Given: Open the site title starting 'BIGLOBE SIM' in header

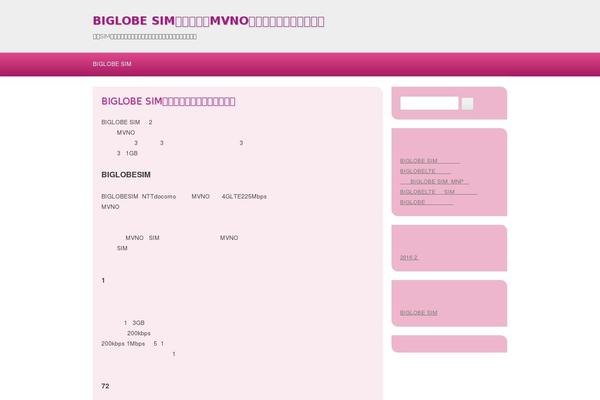Looking at the screenshot, I should (209, 21).
